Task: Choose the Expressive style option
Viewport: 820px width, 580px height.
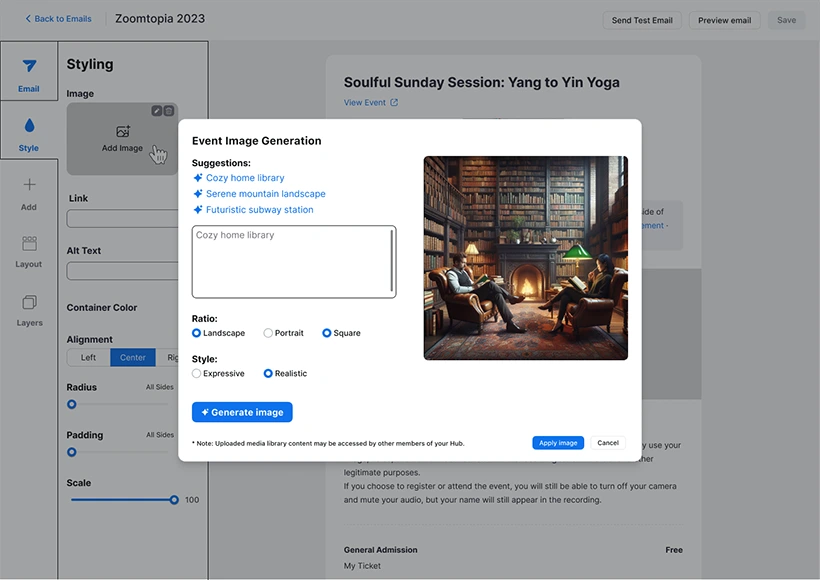Action: (197, 373)
